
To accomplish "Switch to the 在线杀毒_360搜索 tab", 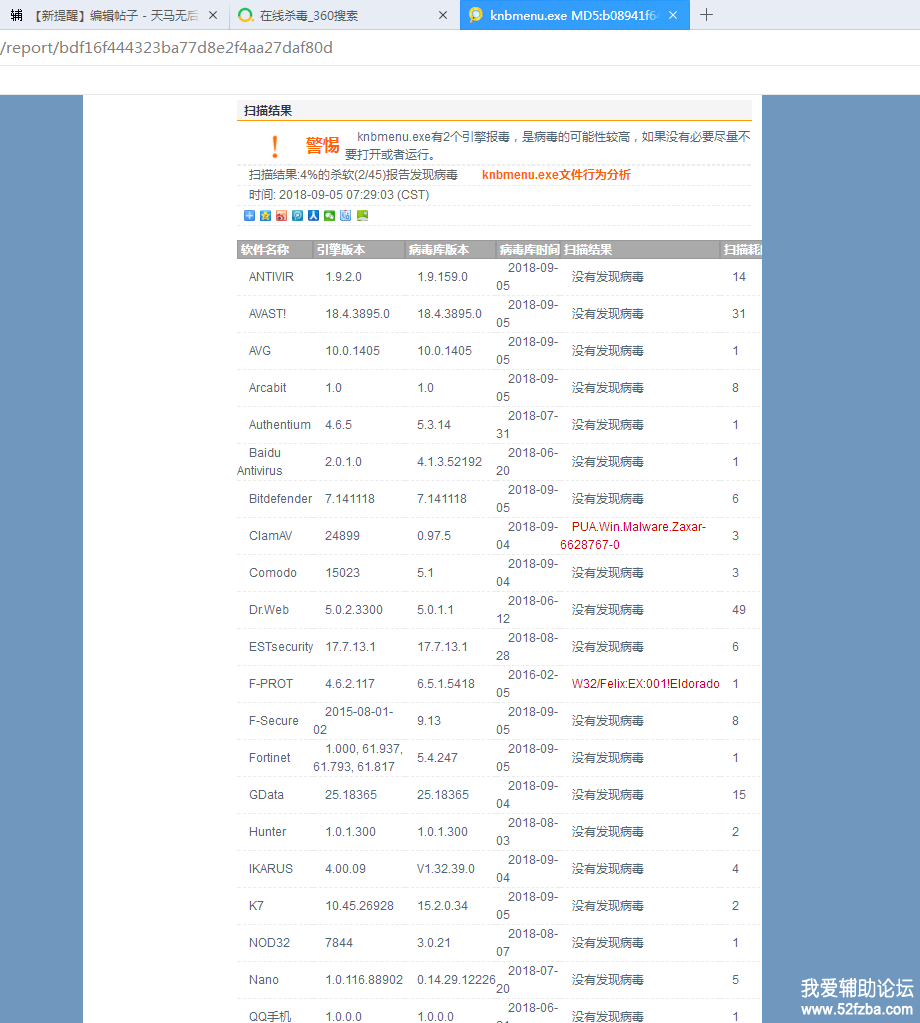I will click(x=345, y=15).
